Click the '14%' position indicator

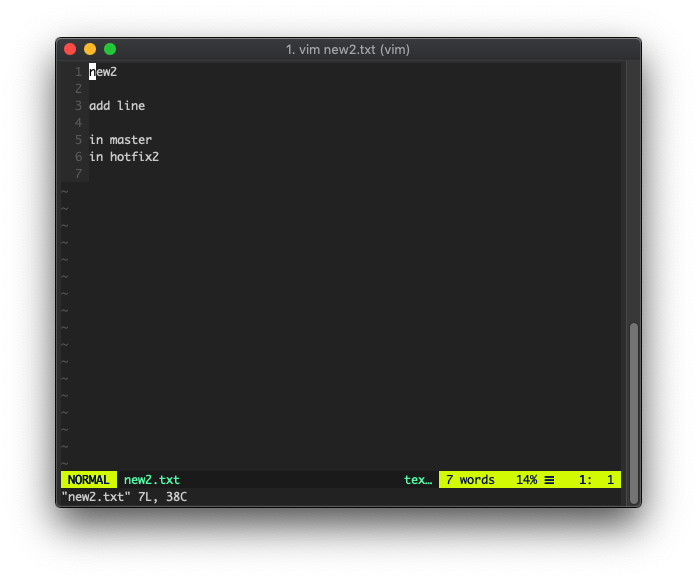(x=526, y=480)
